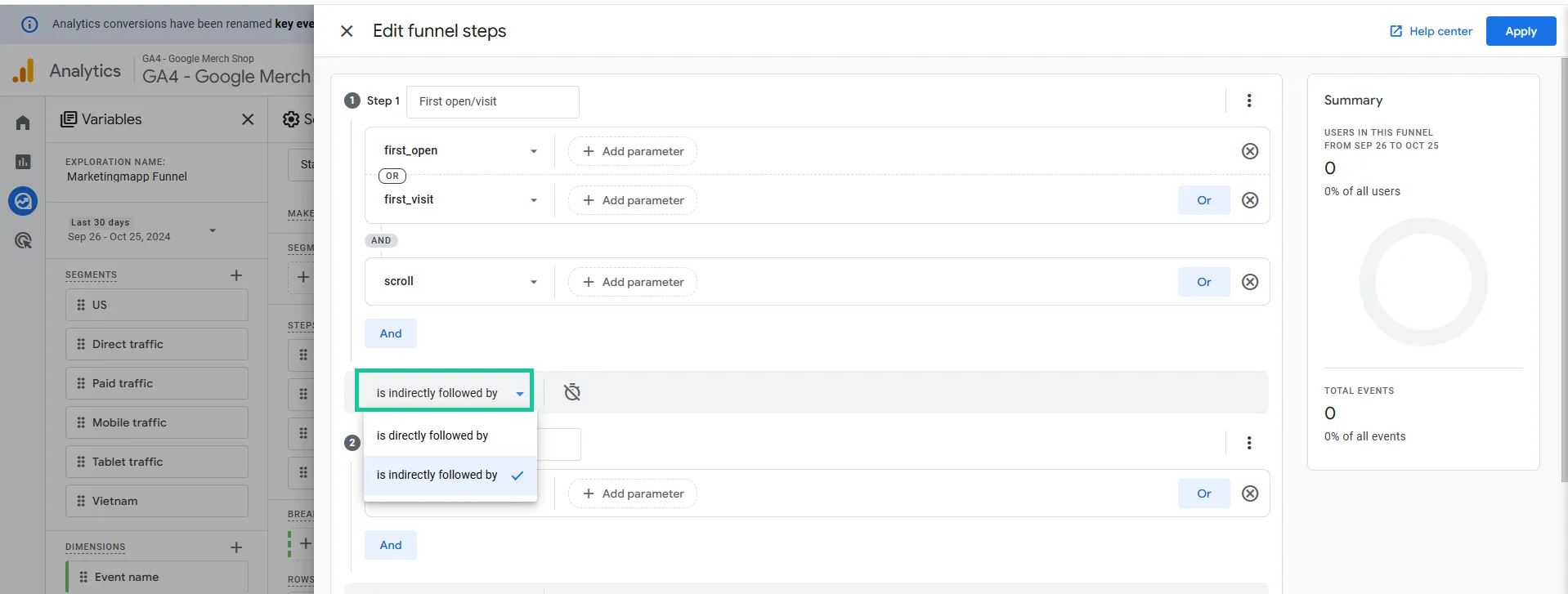Click Or button on first_visit row
This screenshot has height=594, width=1568.
tap(1204, 200)
